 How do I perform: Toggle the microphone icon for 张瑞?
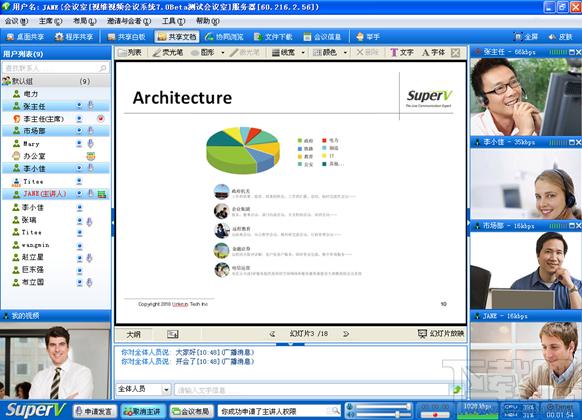pos(89,221)
